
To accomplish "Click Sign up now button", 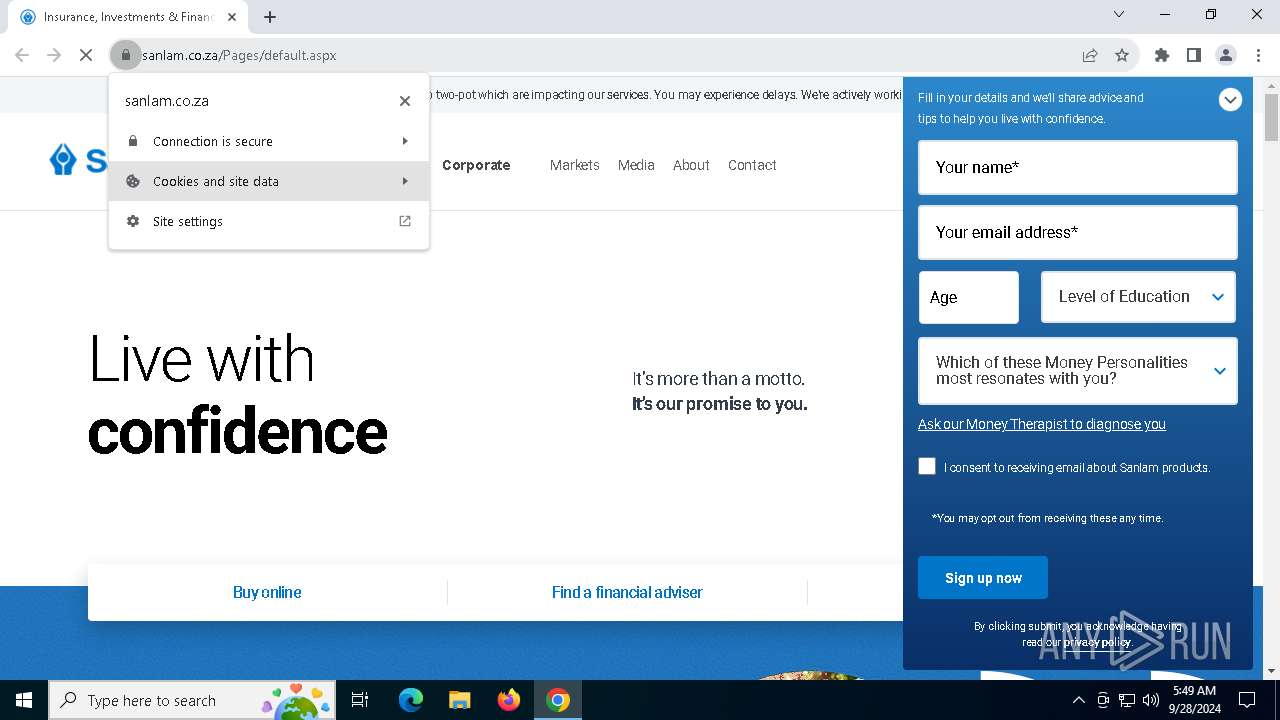I will pyautogui.click(x=983, y=578).
